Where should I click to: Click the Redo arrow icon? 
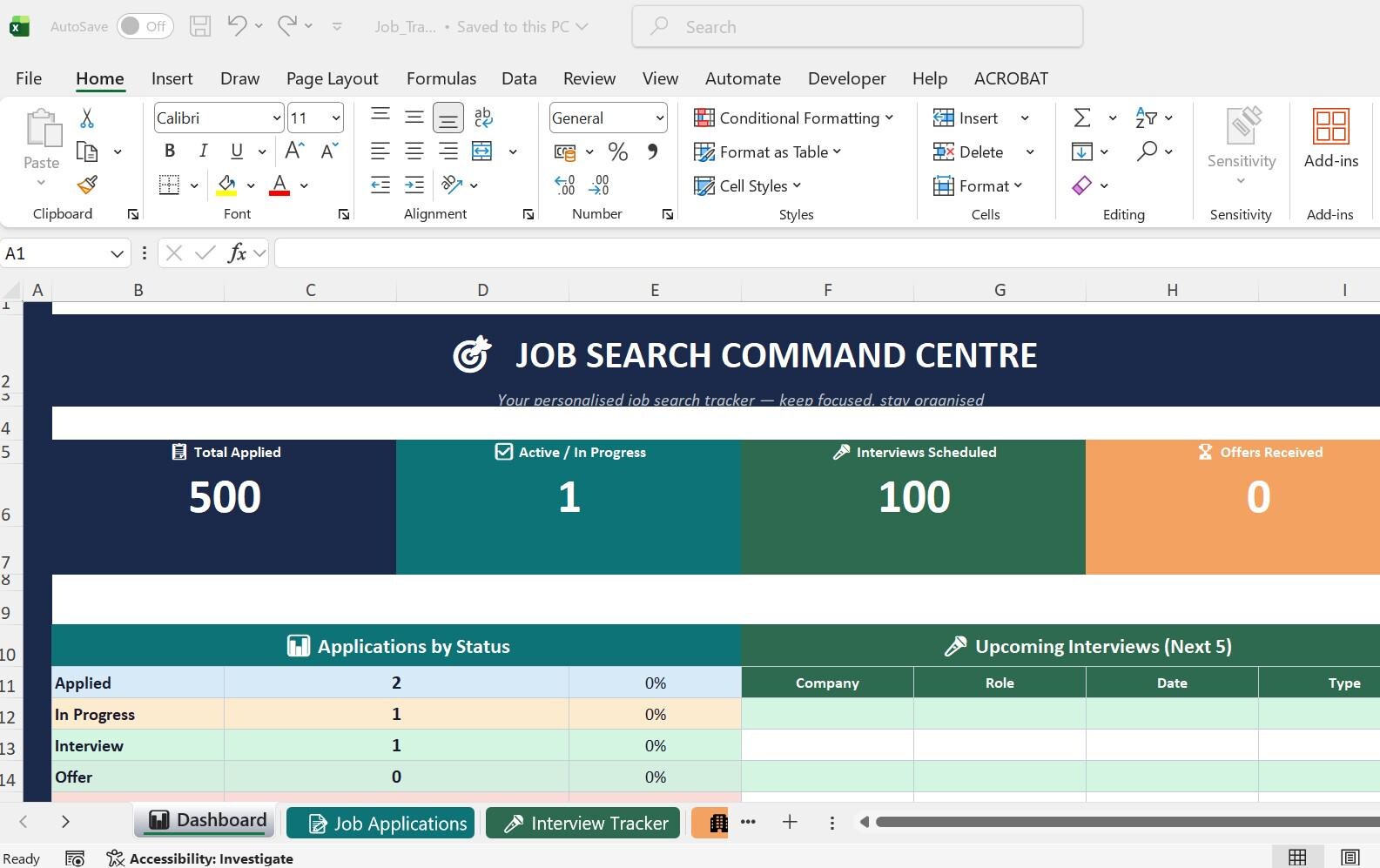coord(287,26)
